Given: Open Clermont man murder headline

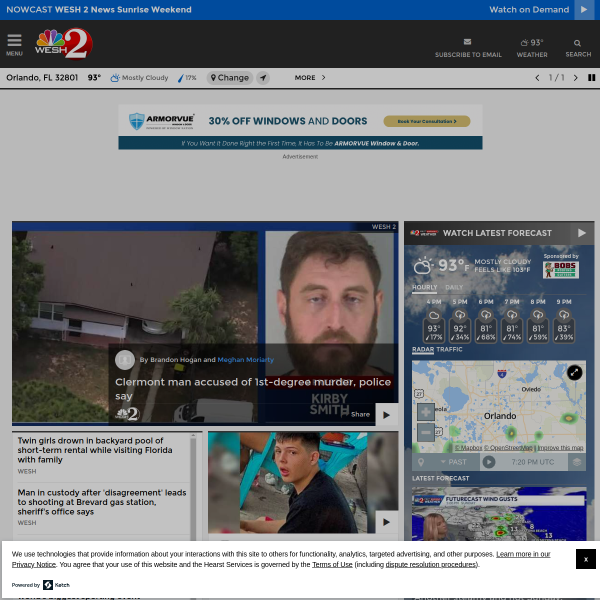Looking at the screenshot, I should pos(253,389).
